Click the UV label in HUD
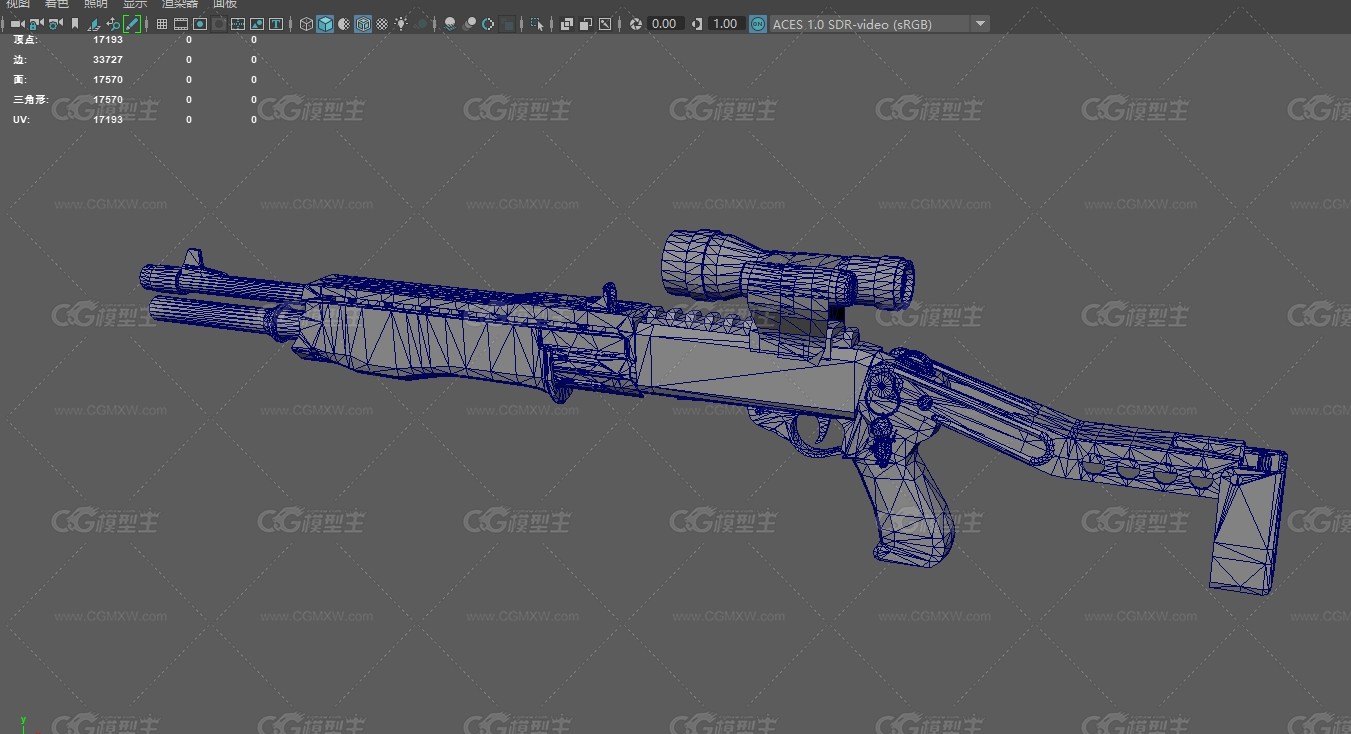Screen dimensions: 1351x734 coord(21,120)
